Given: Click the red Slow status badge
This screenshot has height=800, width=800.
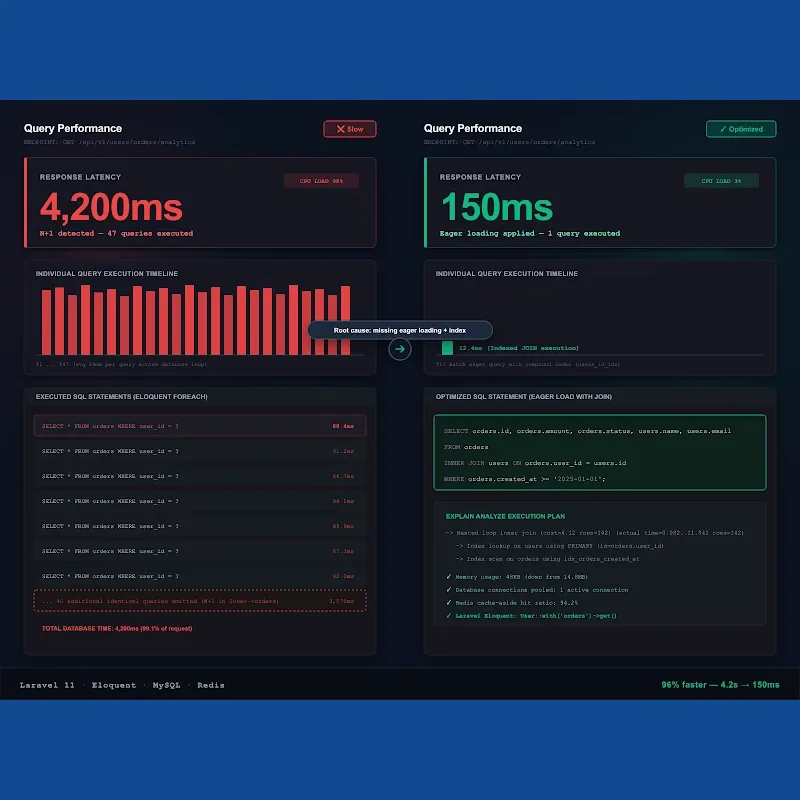Looking at the screenshot, I should (349, 129).
